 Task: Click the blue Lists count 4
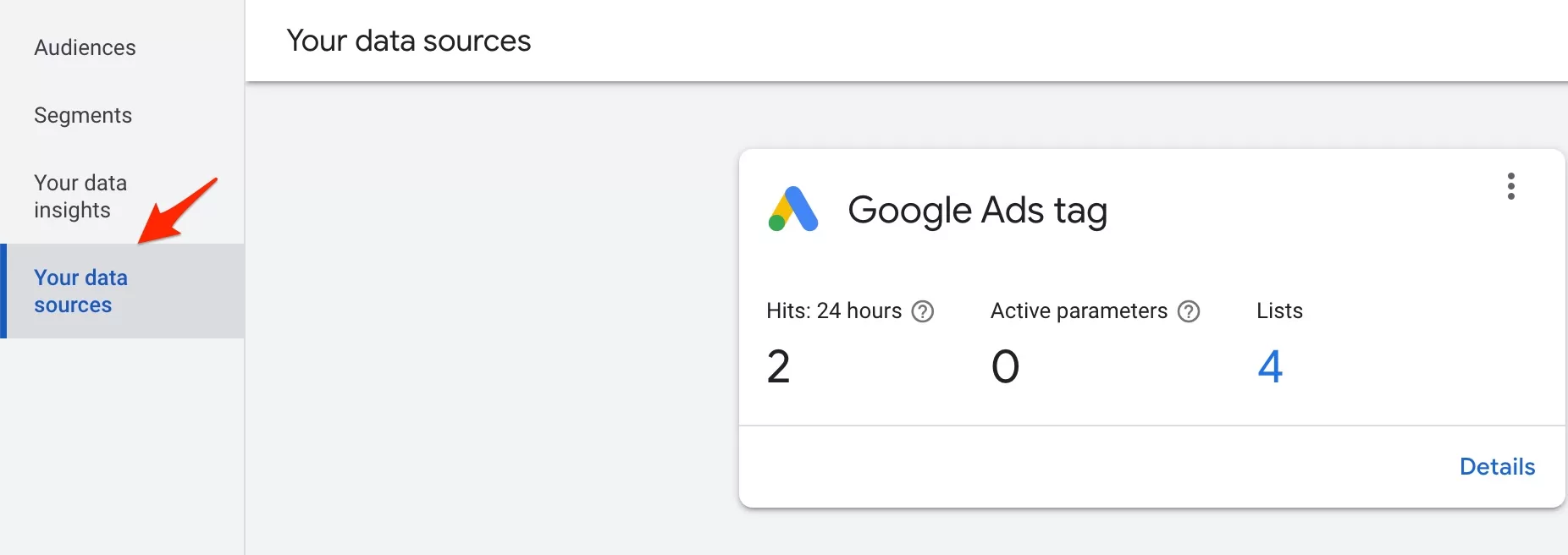pyautogui.click(x=1270, y=366)
